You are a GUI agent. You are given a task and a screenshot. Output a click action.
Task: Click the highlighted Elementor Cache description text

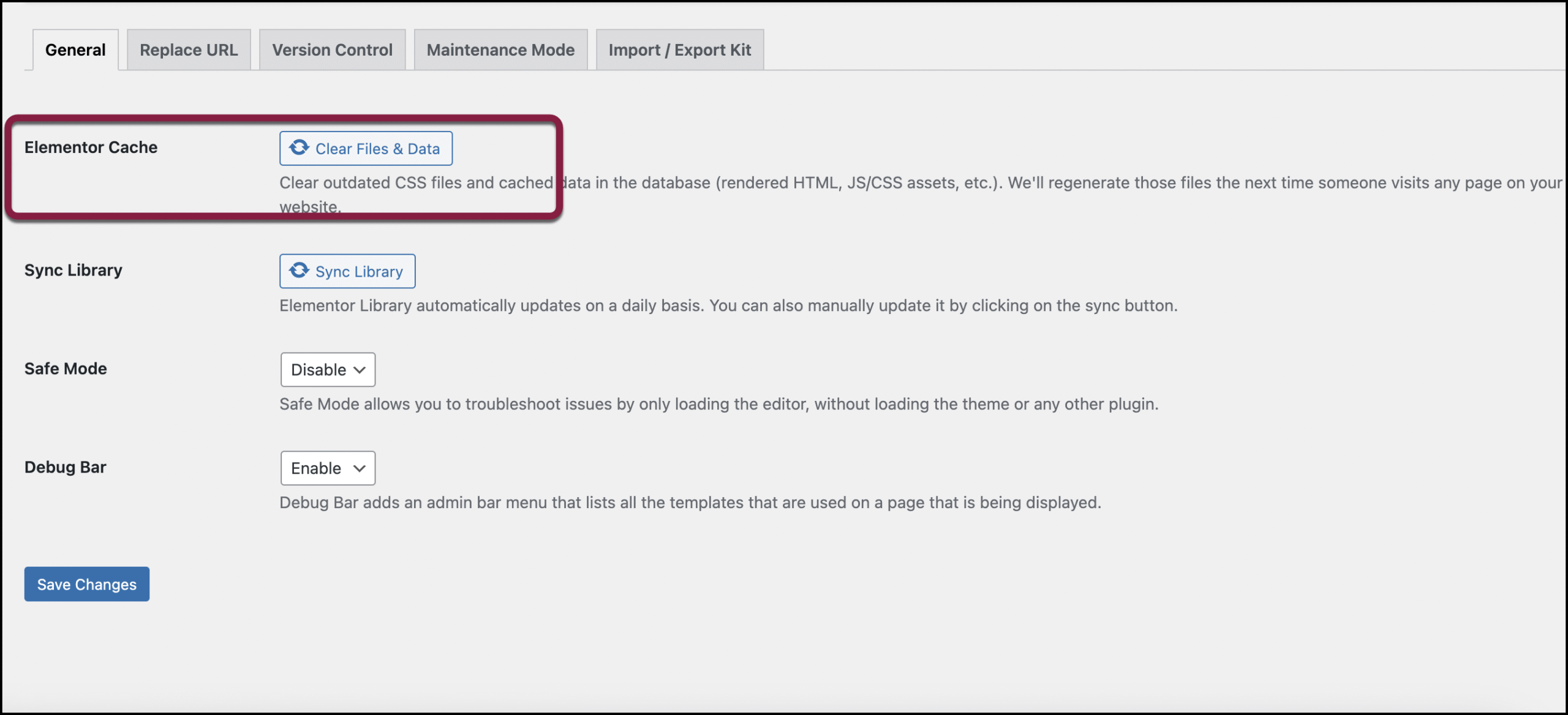pyautogui.click(x=417, y=182)
